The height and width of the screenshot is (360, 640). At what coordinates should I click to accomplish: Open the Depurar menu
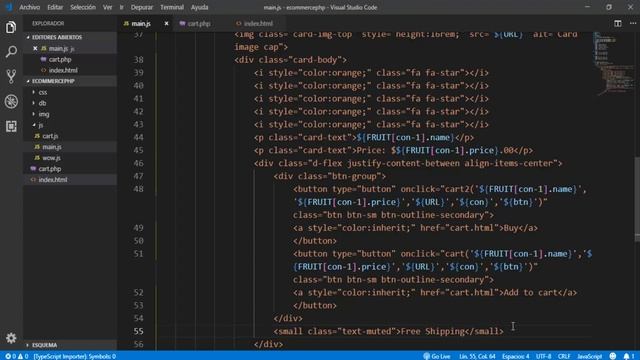pyautogui.click(x=142, y=7)
